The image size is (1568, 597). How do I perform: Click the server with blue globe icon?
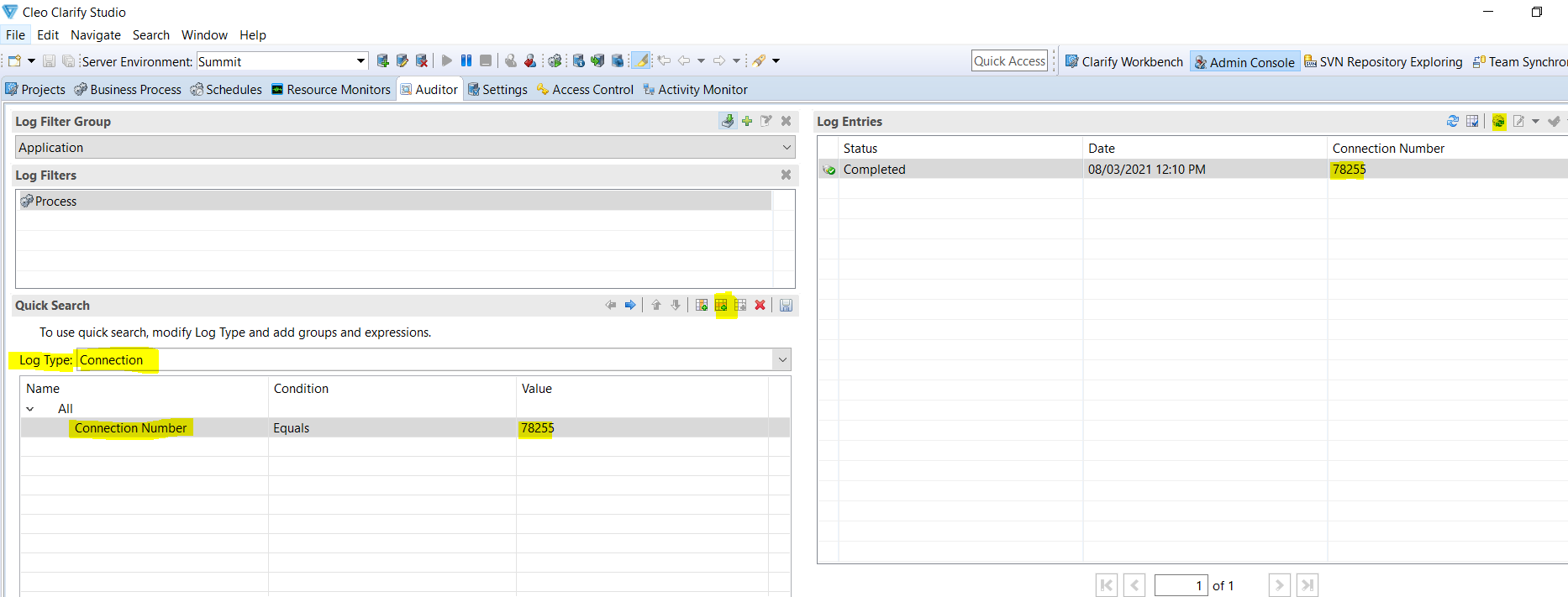point(618,60)
